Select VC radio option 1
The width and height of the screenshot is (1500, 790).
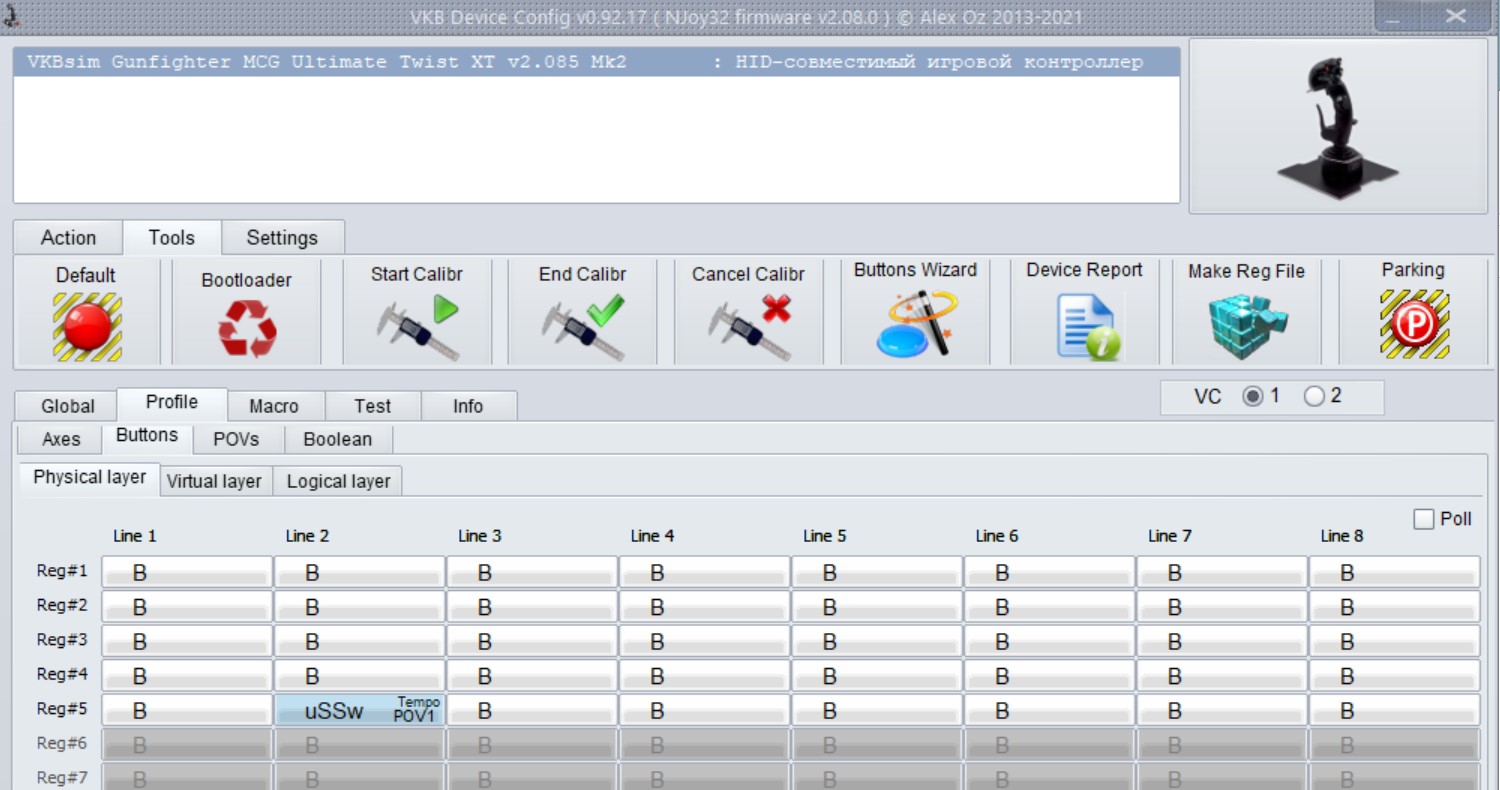1252,397
